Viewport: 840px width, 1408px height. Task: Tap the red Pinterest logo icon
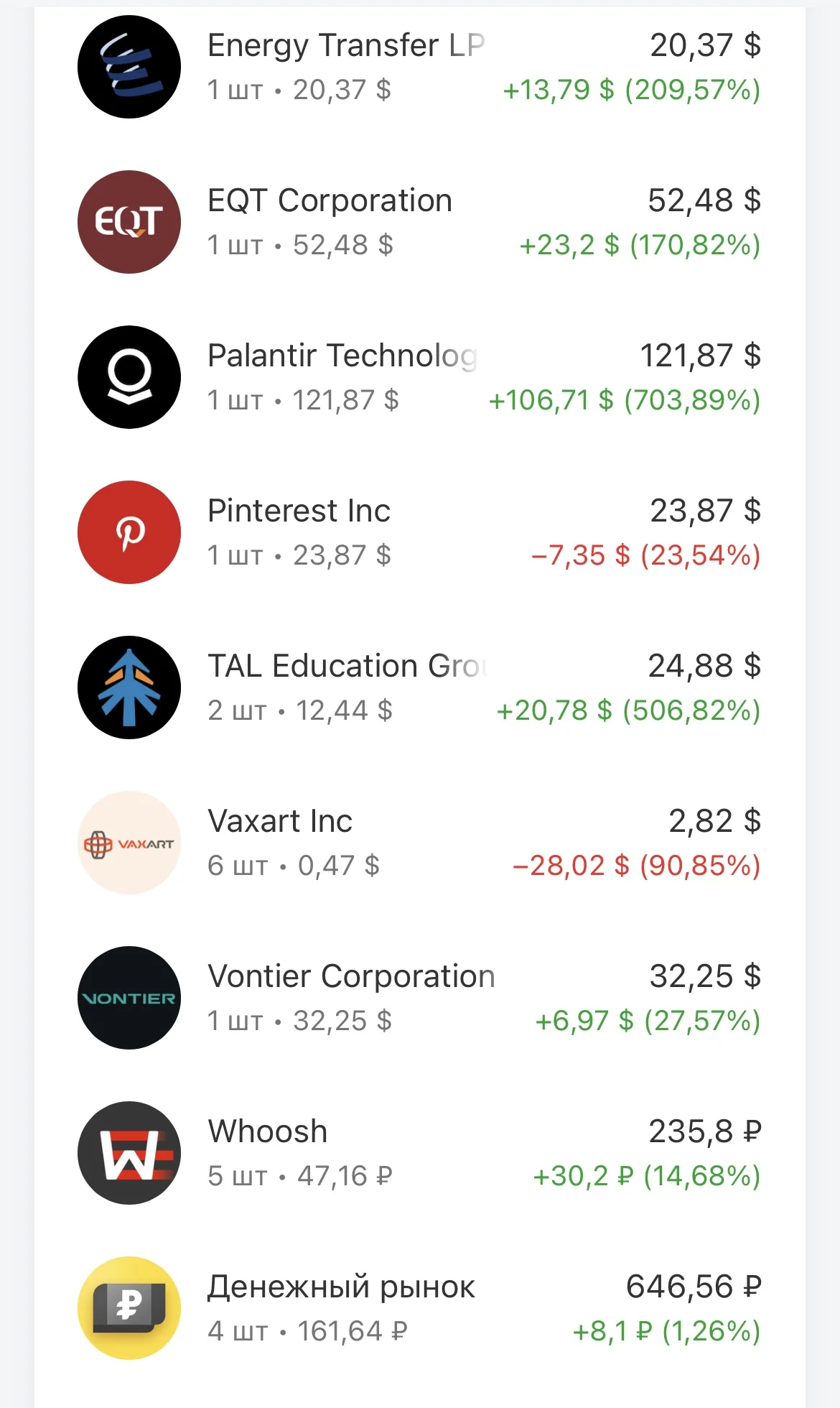129,532
